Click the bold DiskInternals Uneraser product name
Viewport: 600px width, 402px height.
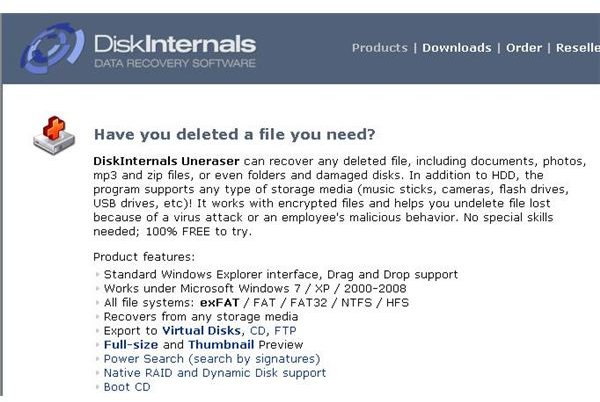coord(166,161)
